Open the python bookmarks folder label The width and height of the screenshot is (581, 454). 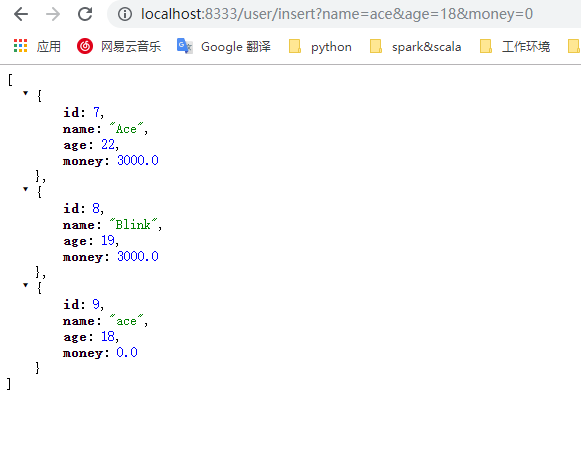click(x=331, y=47)
